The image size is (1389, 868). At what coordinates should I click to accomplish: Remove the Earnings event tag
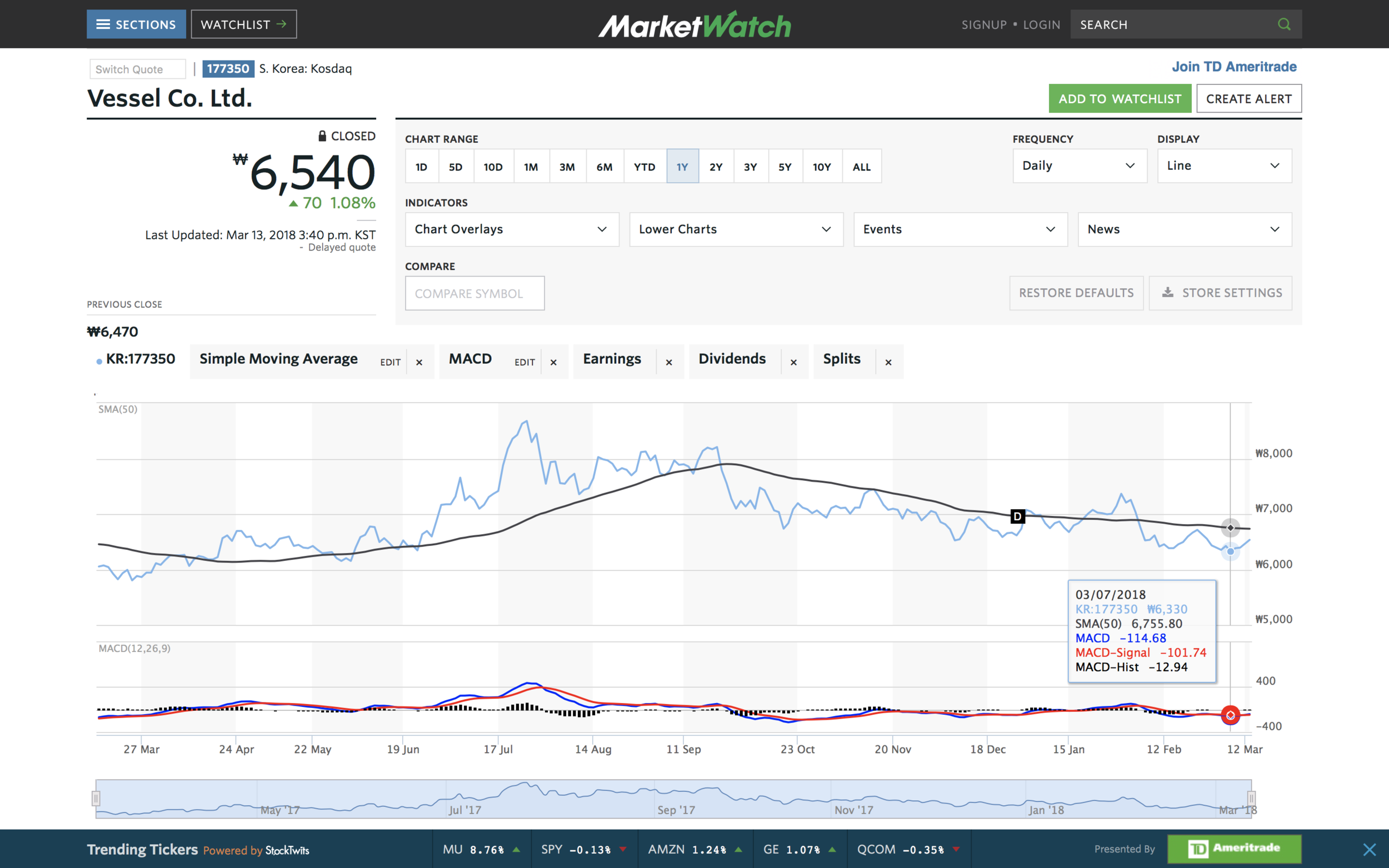[669, 362]
